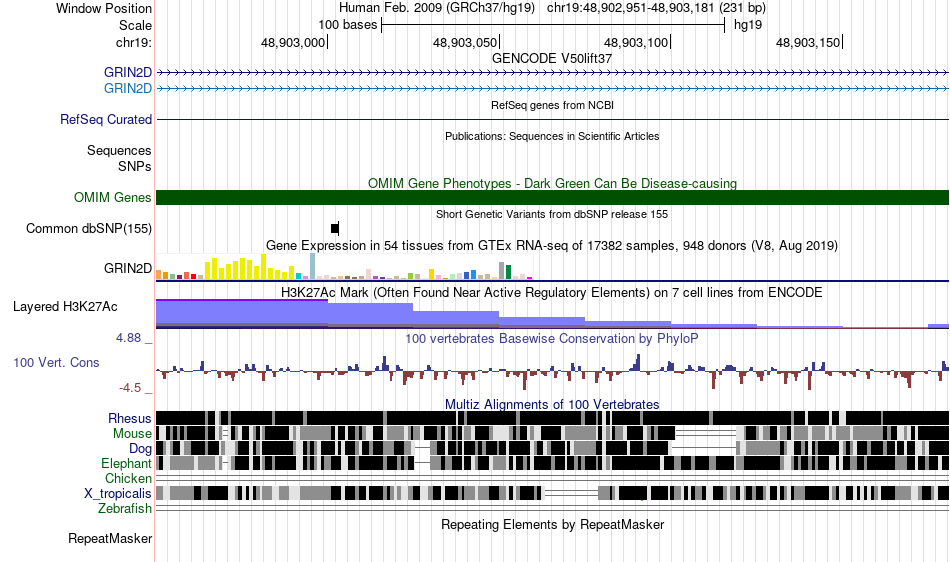Click the X_tropicalis alignment block row
This screenshot has height=562, width=950.
[x=553, y=493]
